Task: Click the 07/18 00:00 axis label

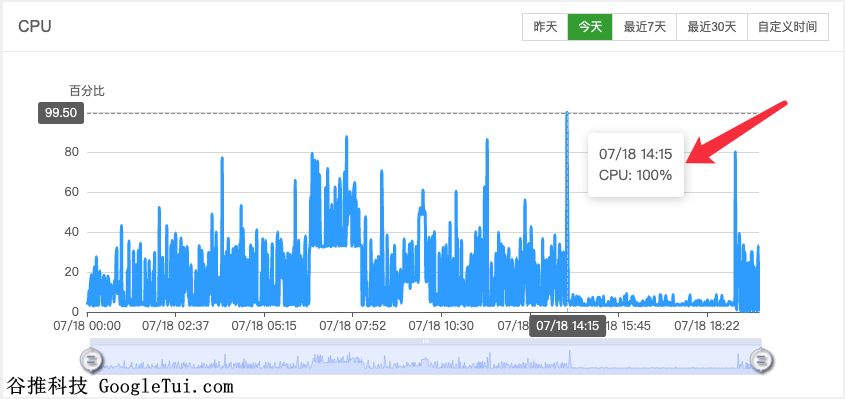Action: (87, 326)
